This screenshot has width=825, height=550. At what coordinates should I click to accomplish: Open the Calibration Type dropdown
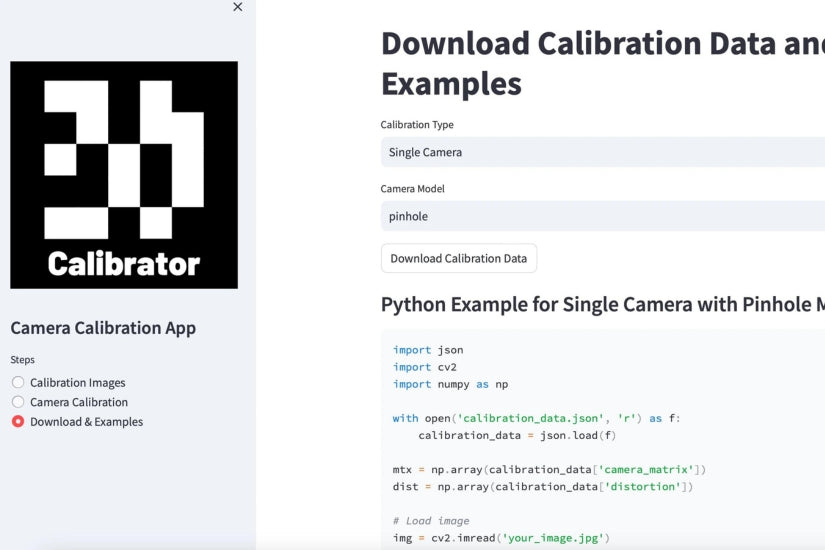point(602,152)
